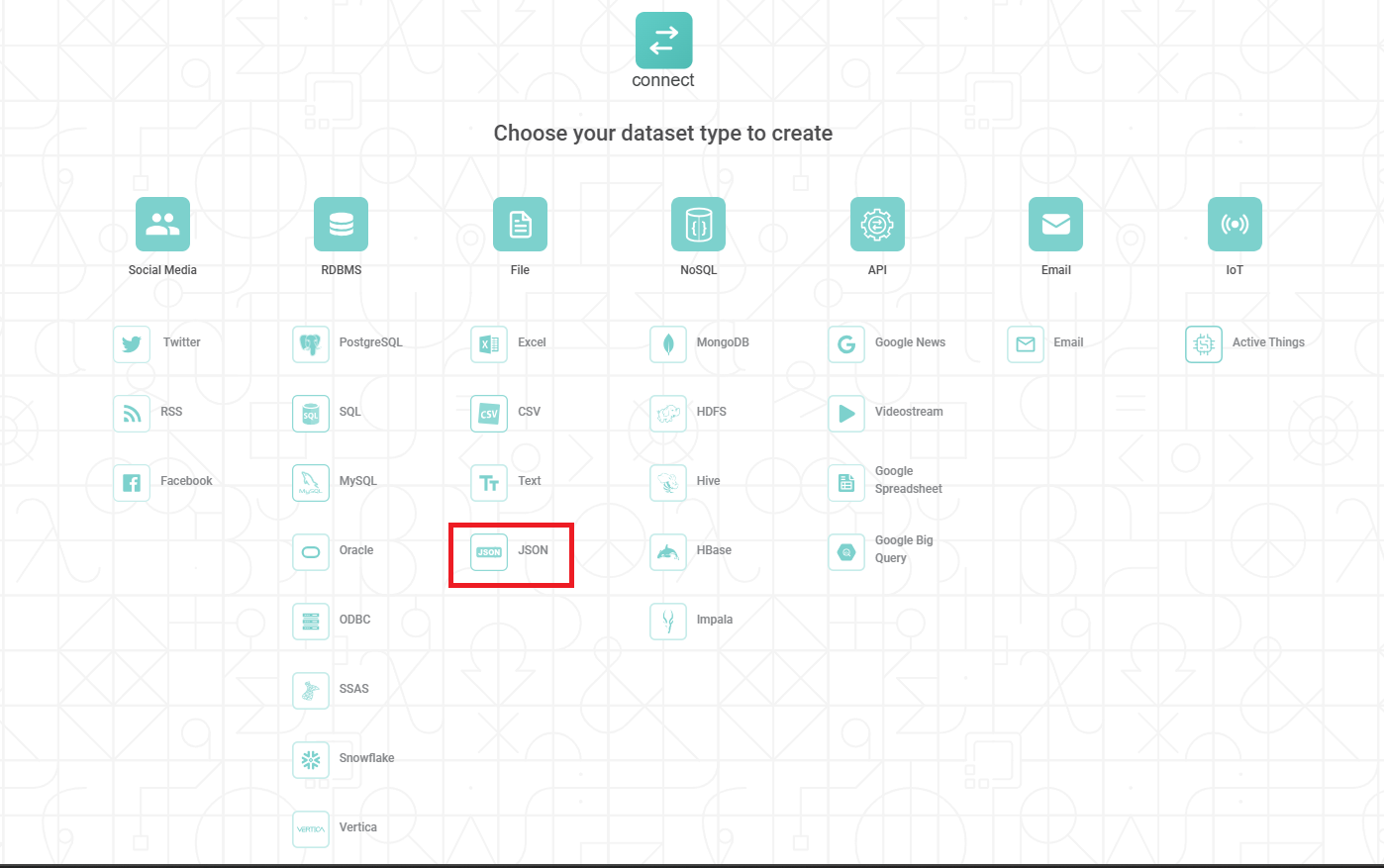
Task: Select the MongoDB leaf icon
Action: 668,344
